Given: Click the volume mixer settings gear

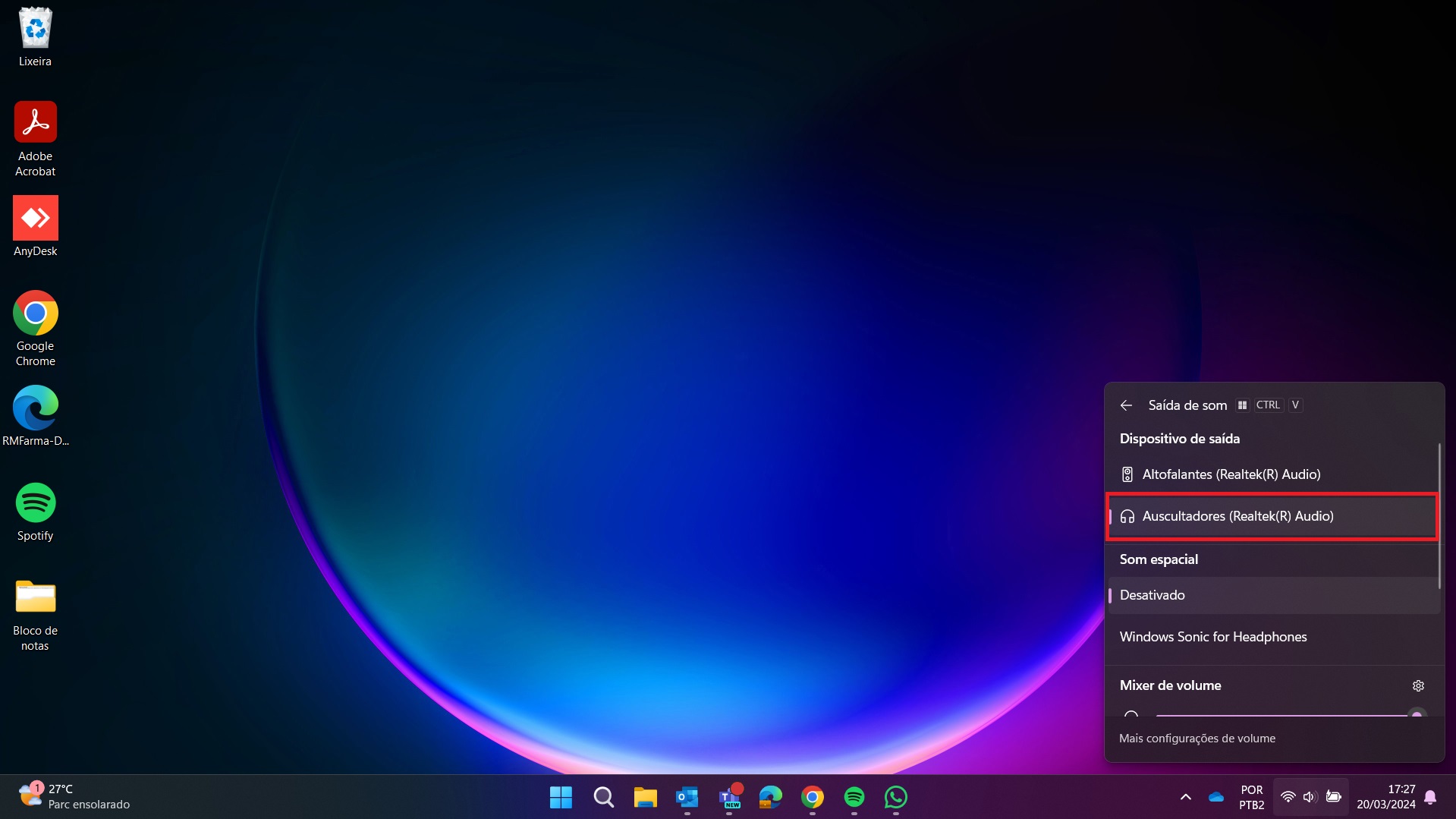Looking at the screenshot, I should point(1418,685).
